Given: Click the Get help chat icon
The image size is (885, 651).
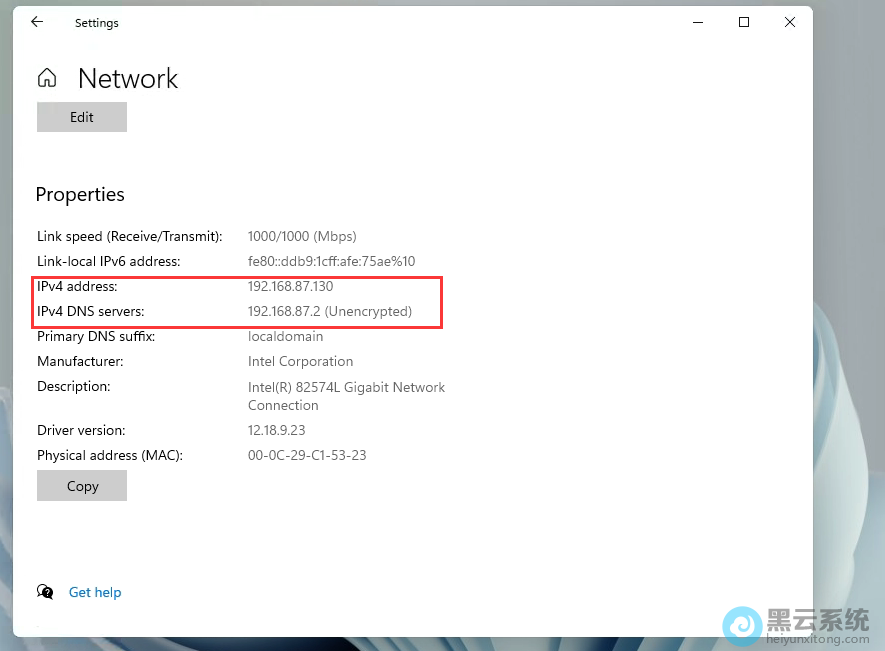Looking at the screenshot, I should click(45, 592).
